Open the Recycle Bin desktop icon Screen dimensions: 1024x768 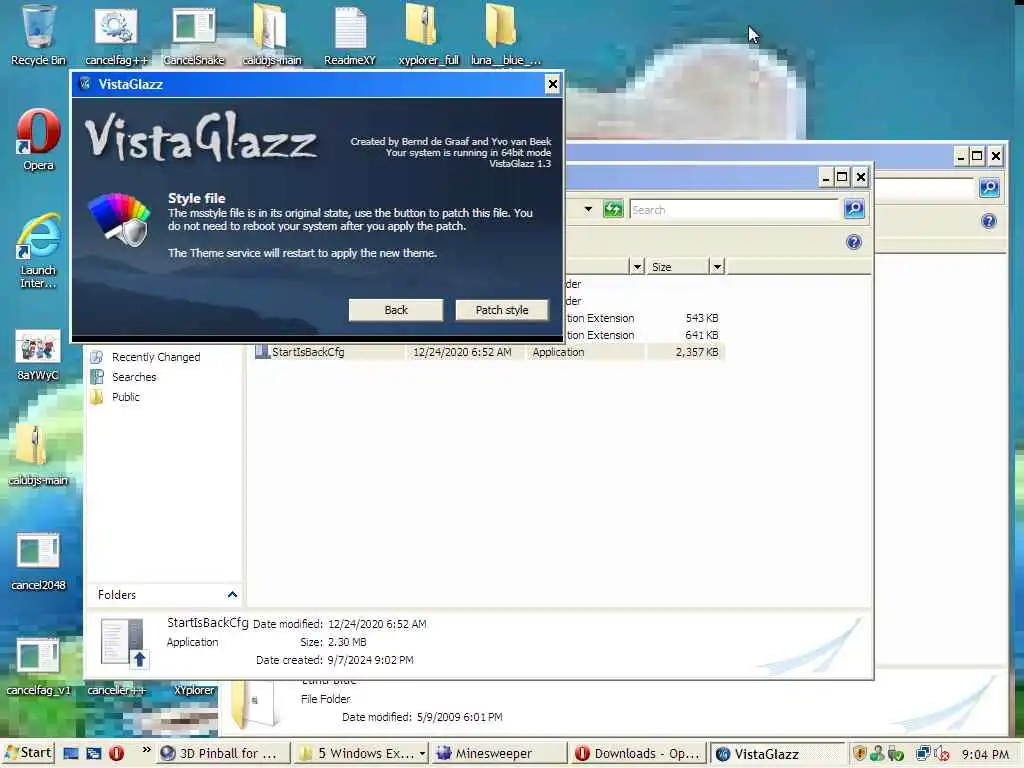click(x=38, y=34)
